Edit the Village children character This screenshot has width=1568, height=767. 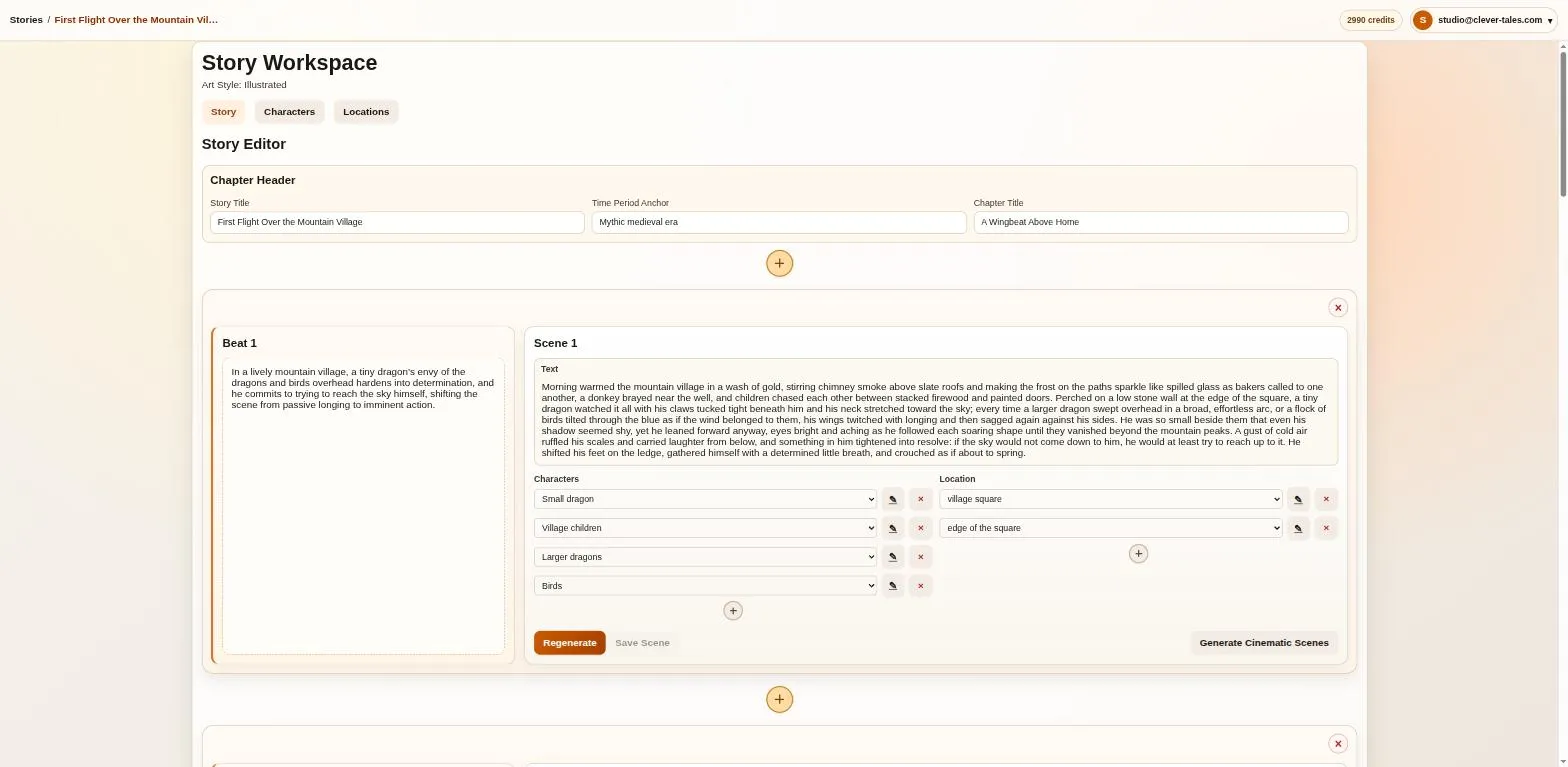point(893,528)
